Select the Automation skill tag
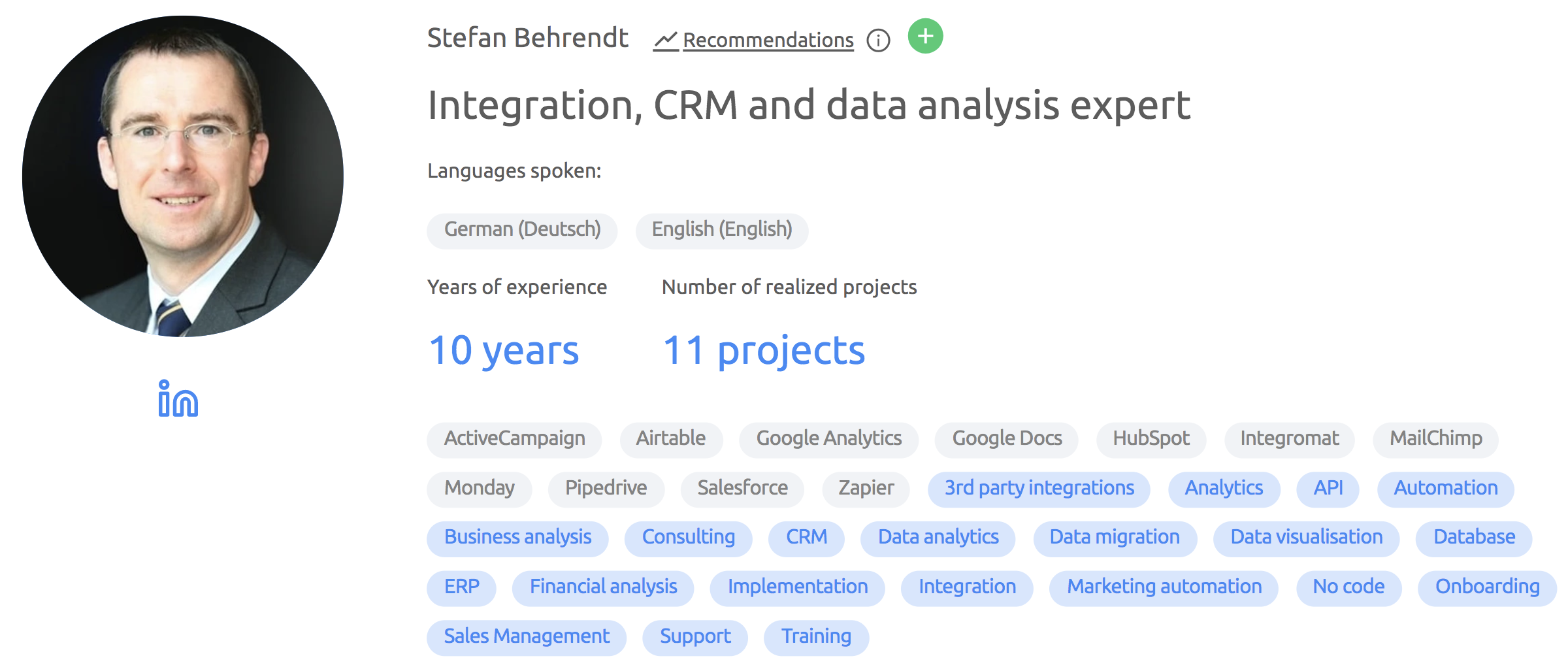Image resolution: width=1568 pixels, height=669 pixels. pos(1445,488)
